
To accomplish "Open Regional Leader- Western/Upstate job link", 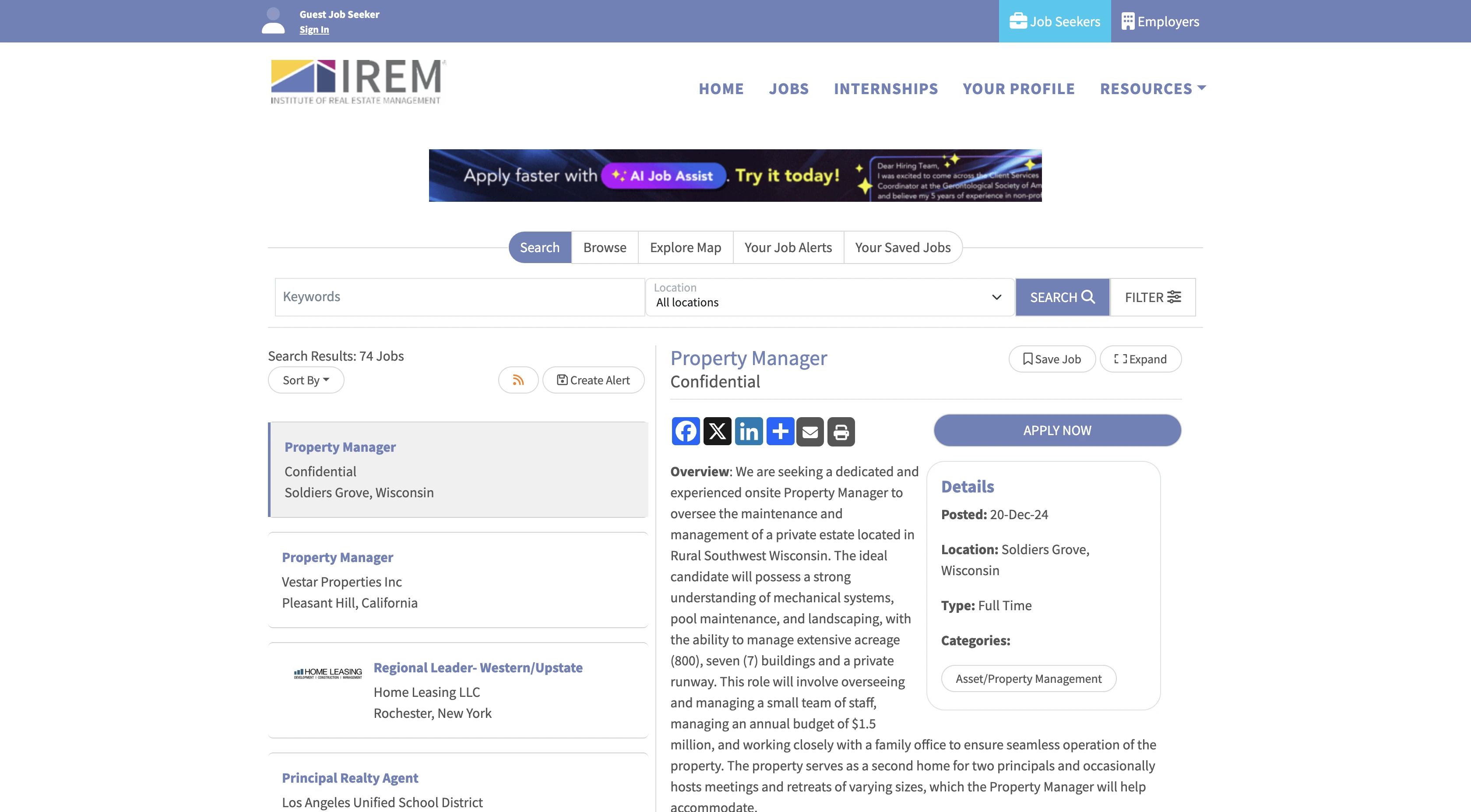I will [477, 668].
